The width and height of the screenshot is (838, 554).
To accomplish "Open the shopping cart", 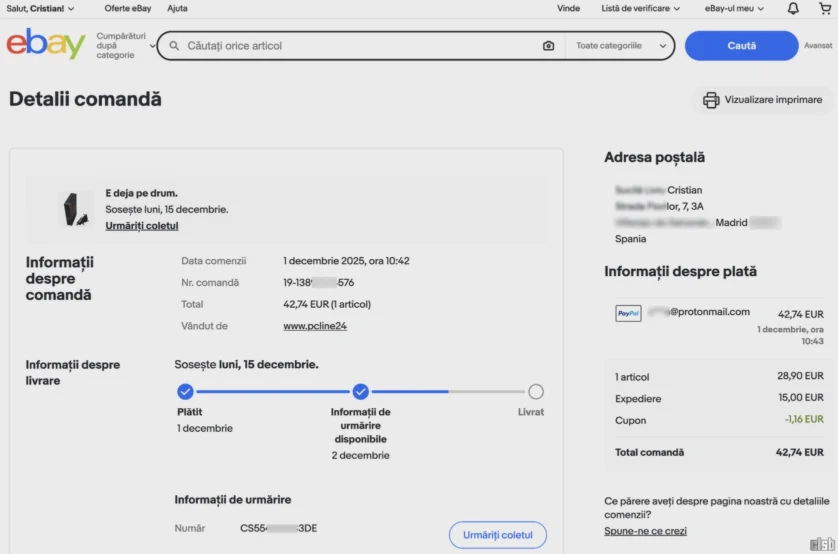I will click(824, 8).
